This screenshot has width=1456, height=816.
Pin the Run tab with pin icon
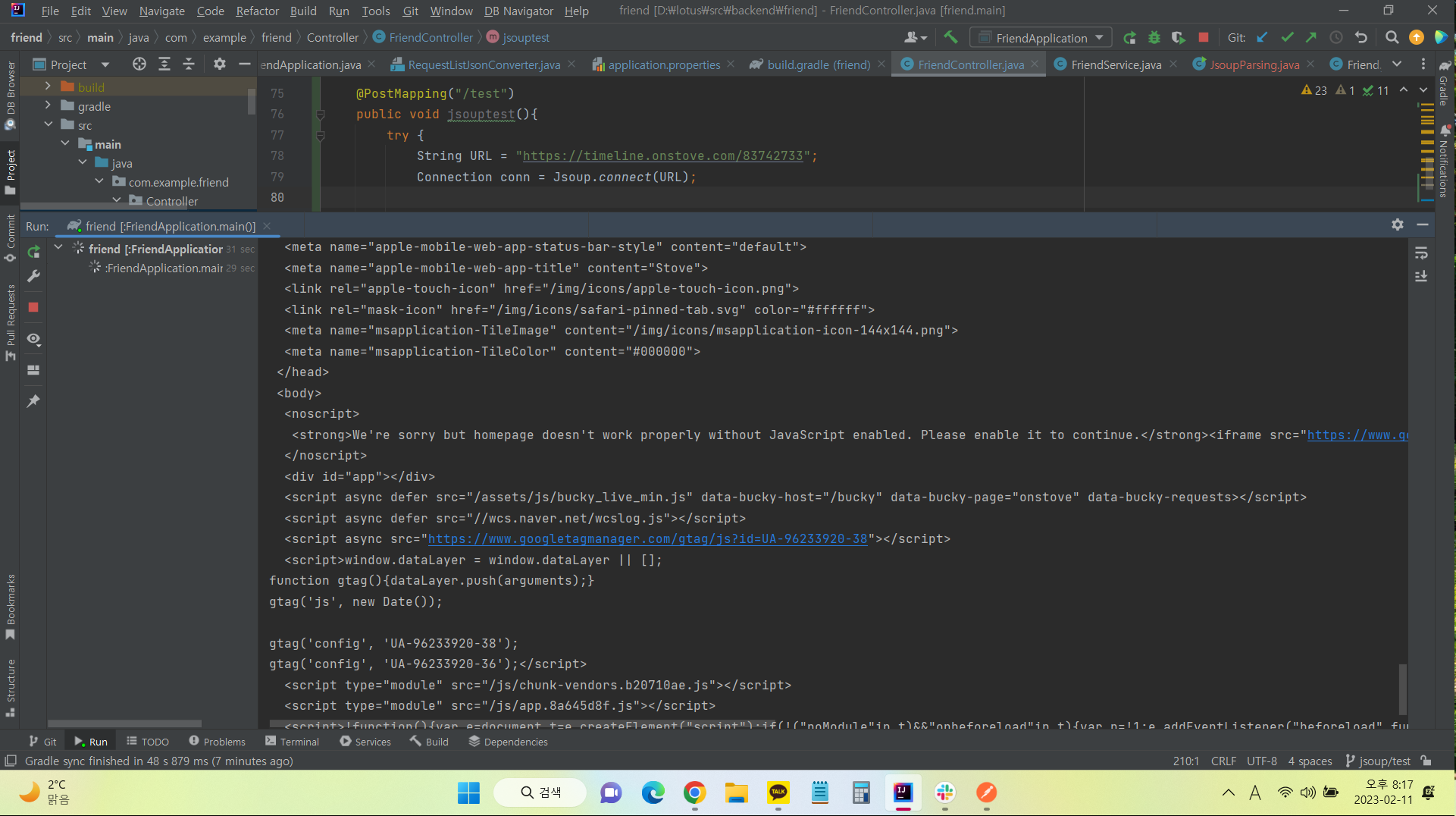pos(33,401)
